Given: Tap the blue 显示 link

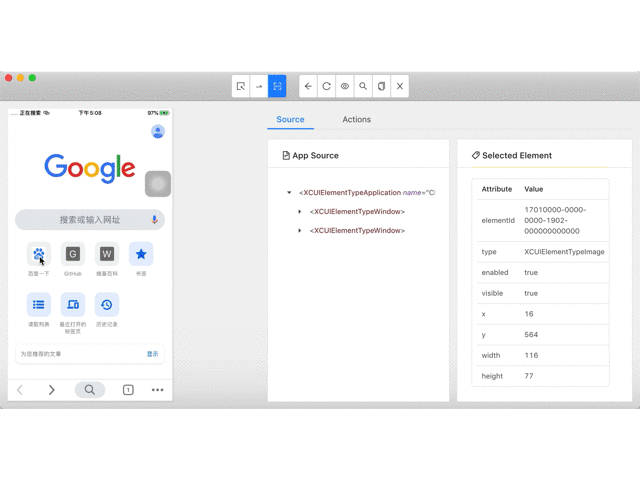Looking at the screenshot, I should [153, 354].
